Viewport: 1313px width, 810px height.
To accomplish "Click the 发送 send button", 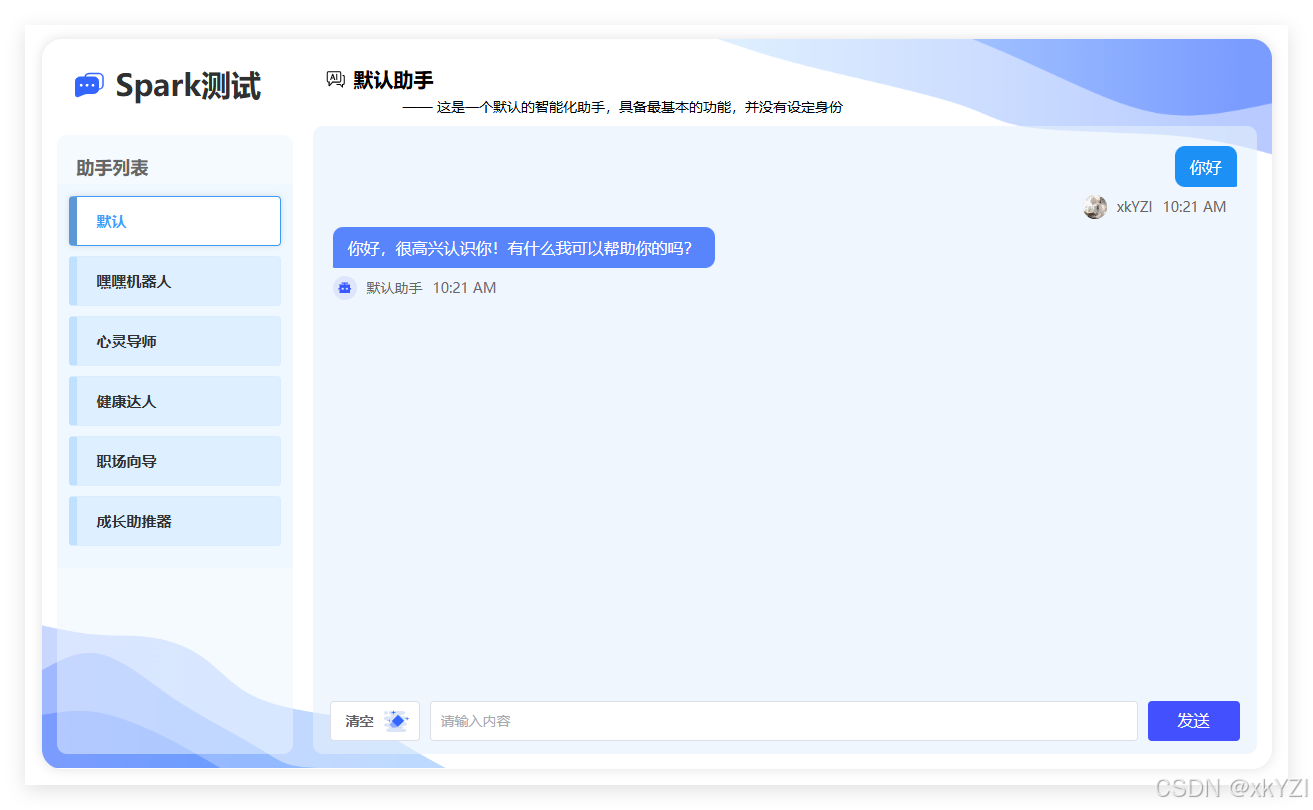I will coord(1193,720).
